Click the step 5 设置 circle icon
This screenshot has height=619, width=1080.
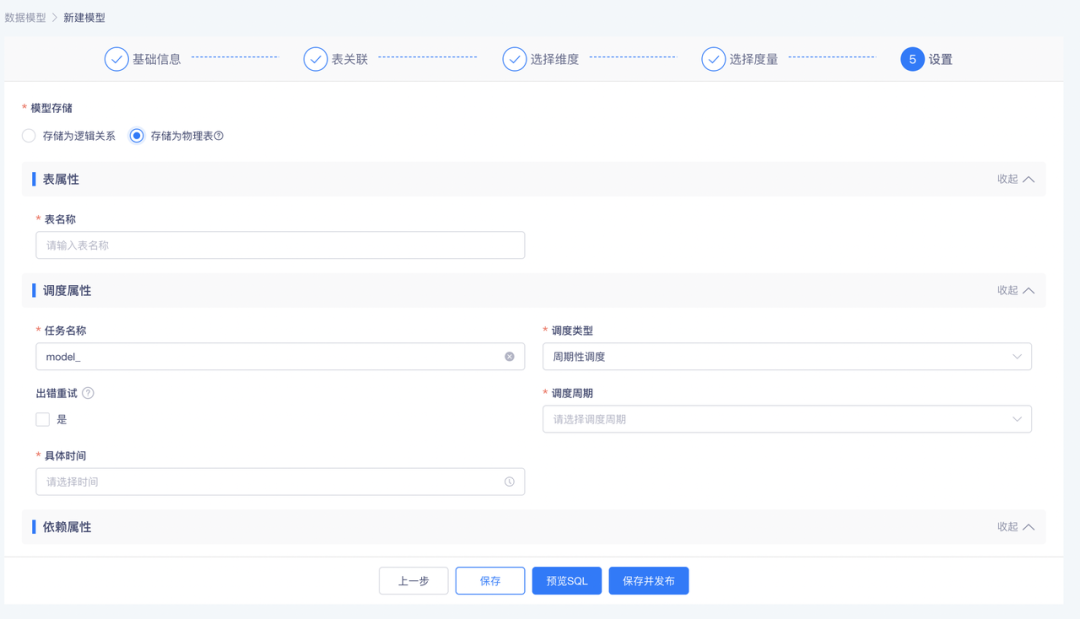(x=912, y=59)
